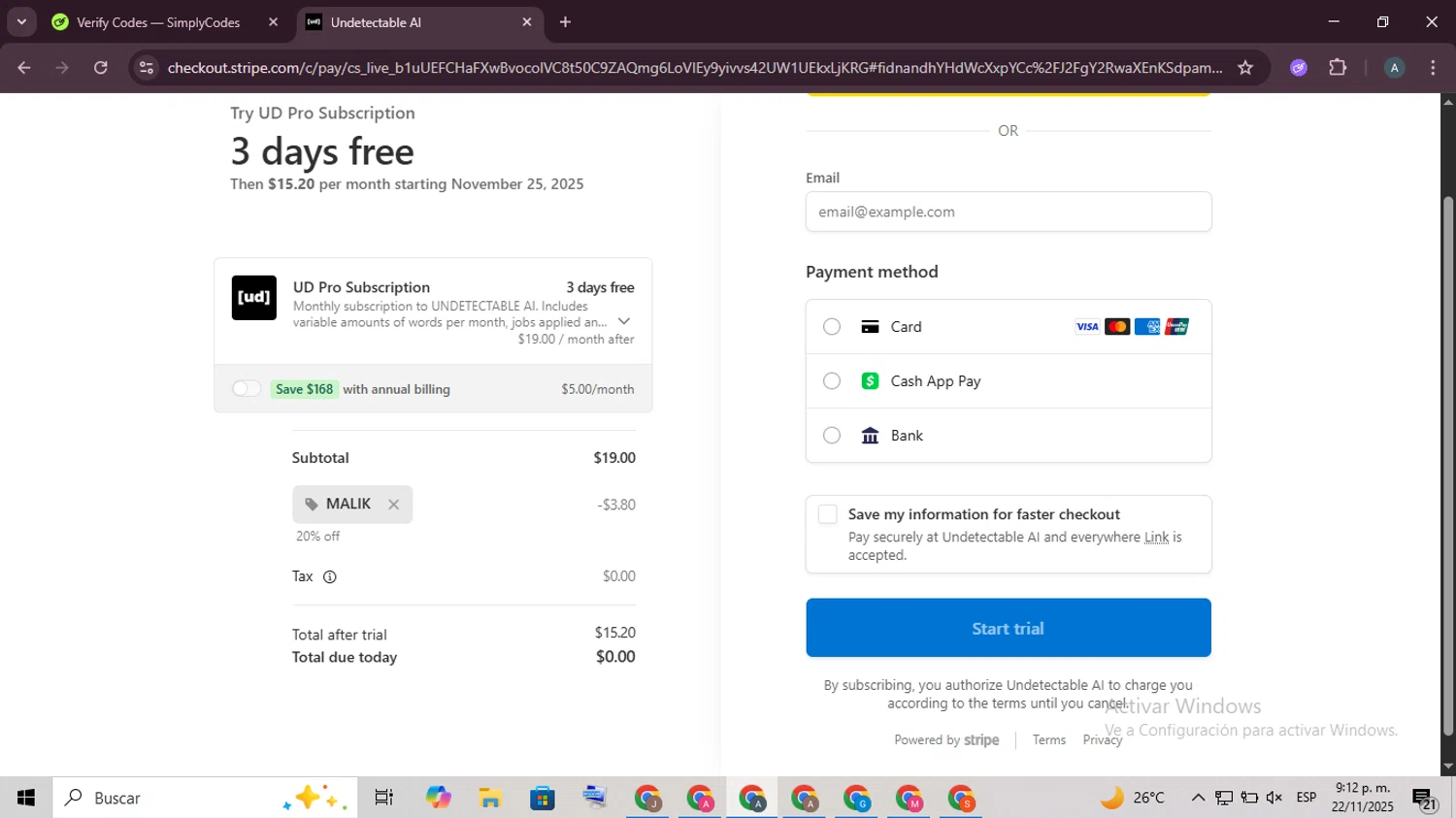Open the 26°C weather widget

click(x=1132, y=798)
